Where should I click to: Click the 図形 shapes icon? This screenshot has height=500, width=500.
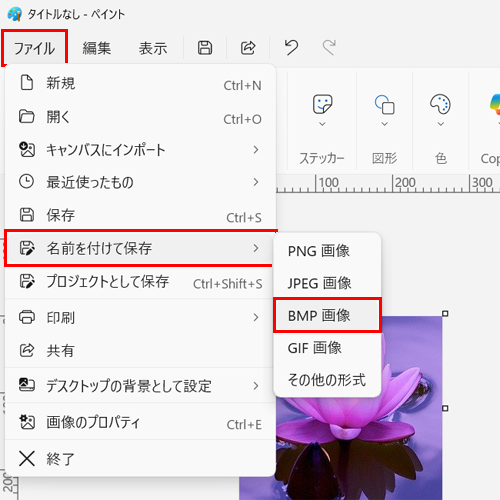pyautogui.click(x=385, y=104)
